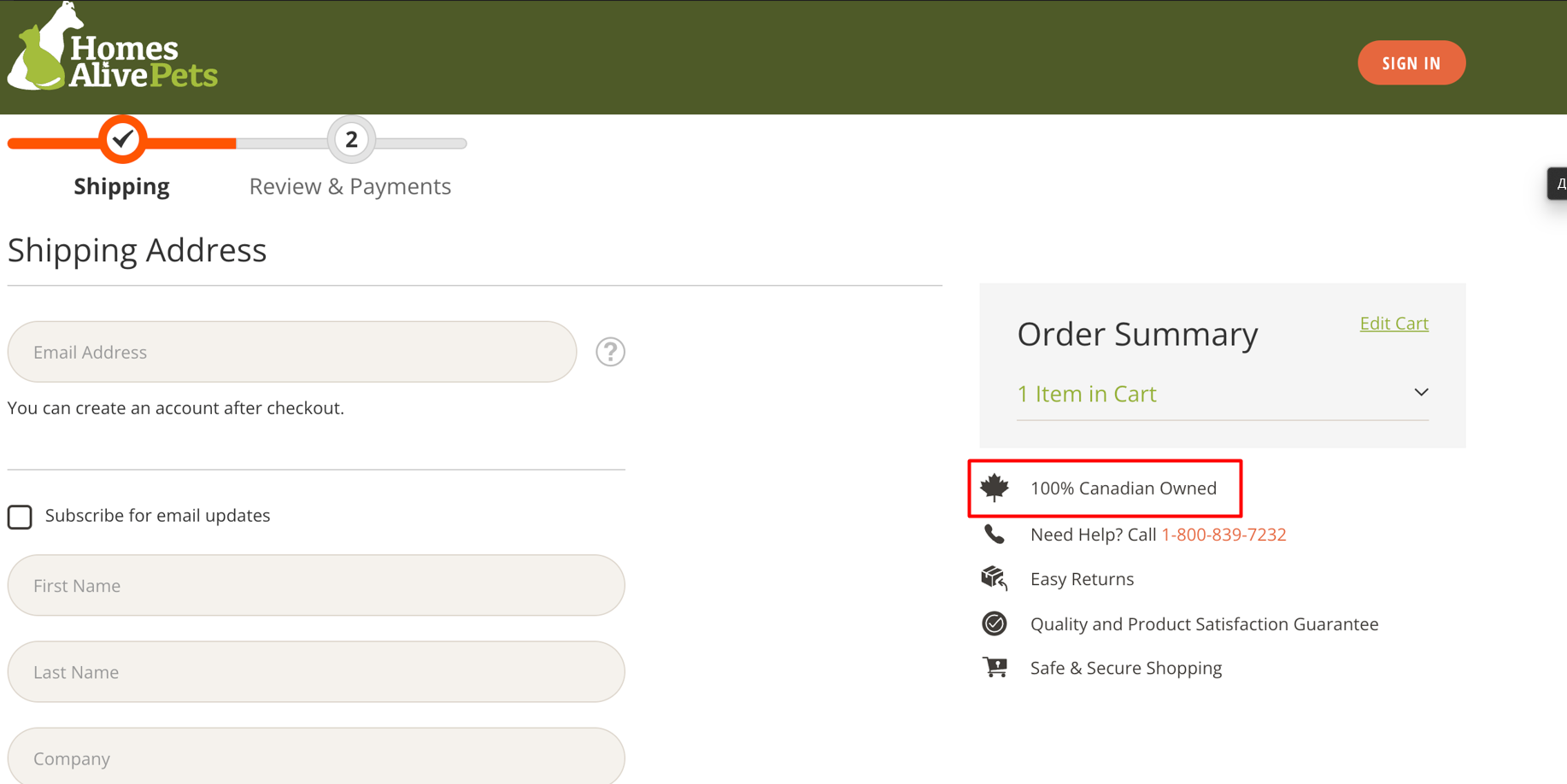Select the Last Name input field
The width and height of the screenshot is (1567, 784).
(316, 672)
